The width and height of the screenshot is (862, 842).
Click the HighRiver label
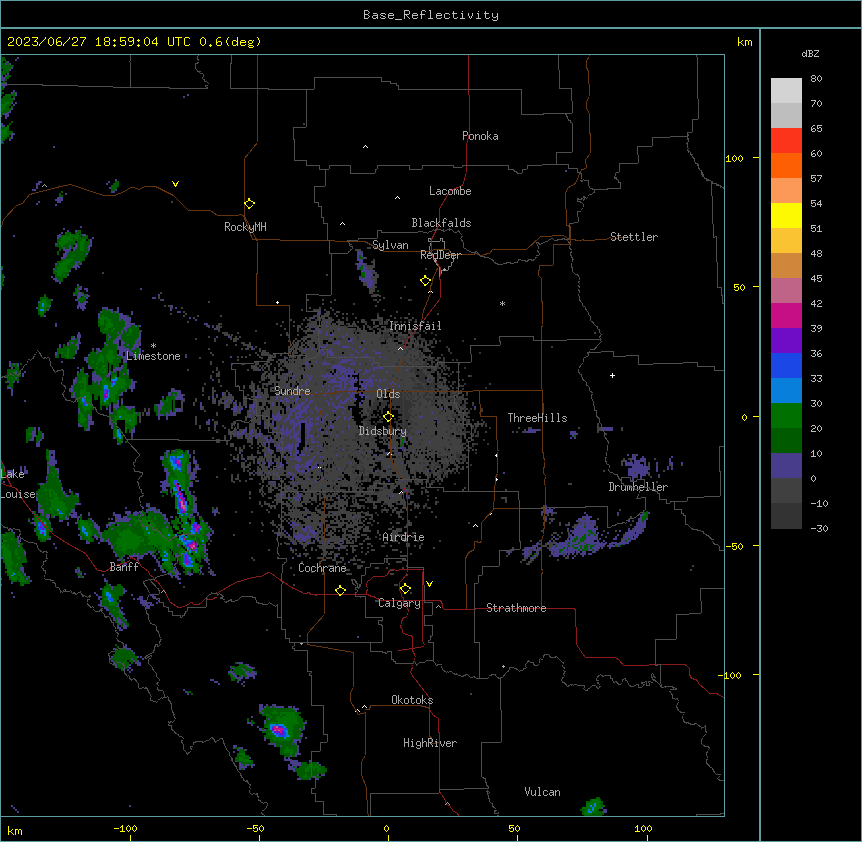430,743
